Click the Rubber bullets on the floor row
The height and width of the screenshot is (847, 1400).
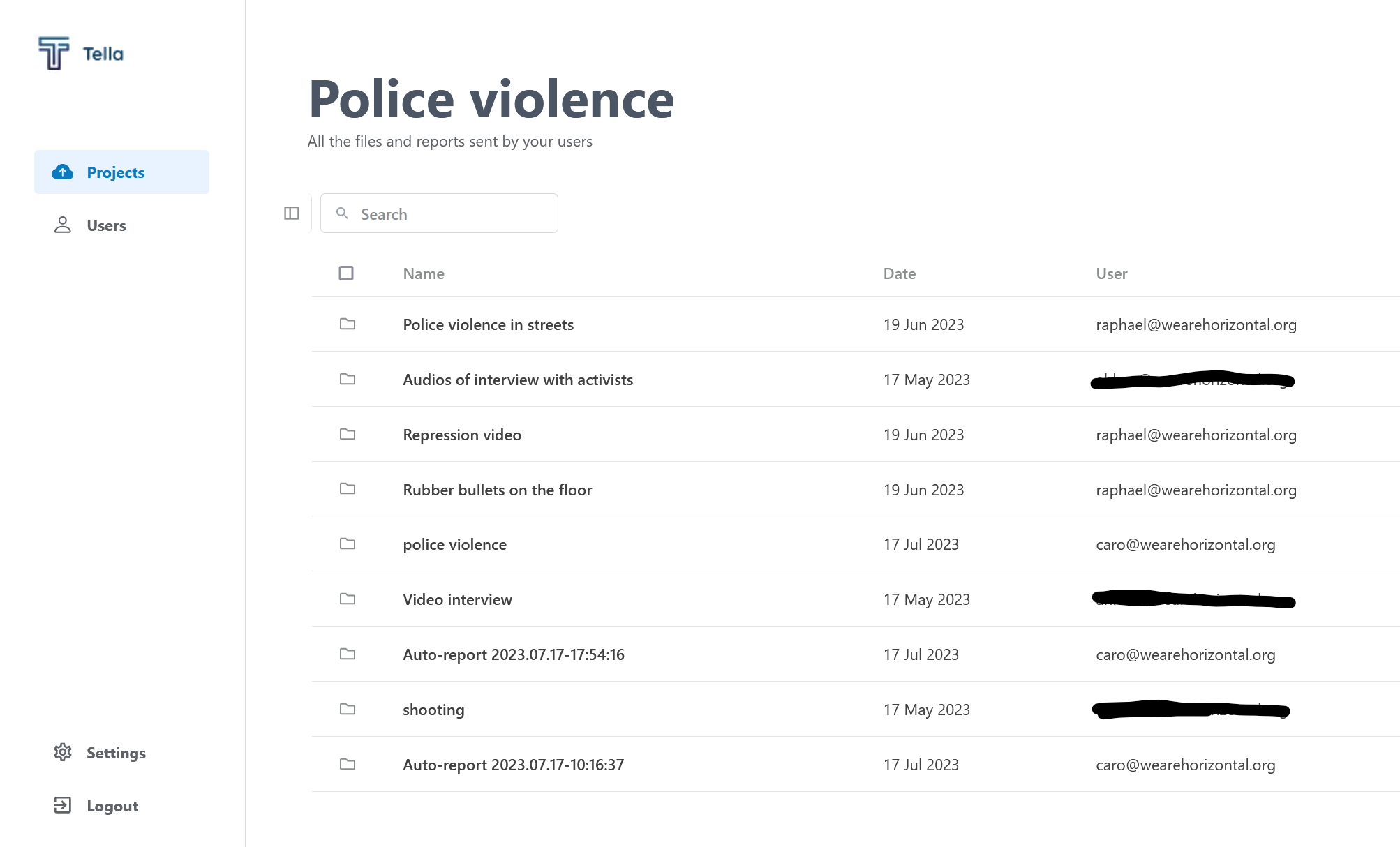497,489
